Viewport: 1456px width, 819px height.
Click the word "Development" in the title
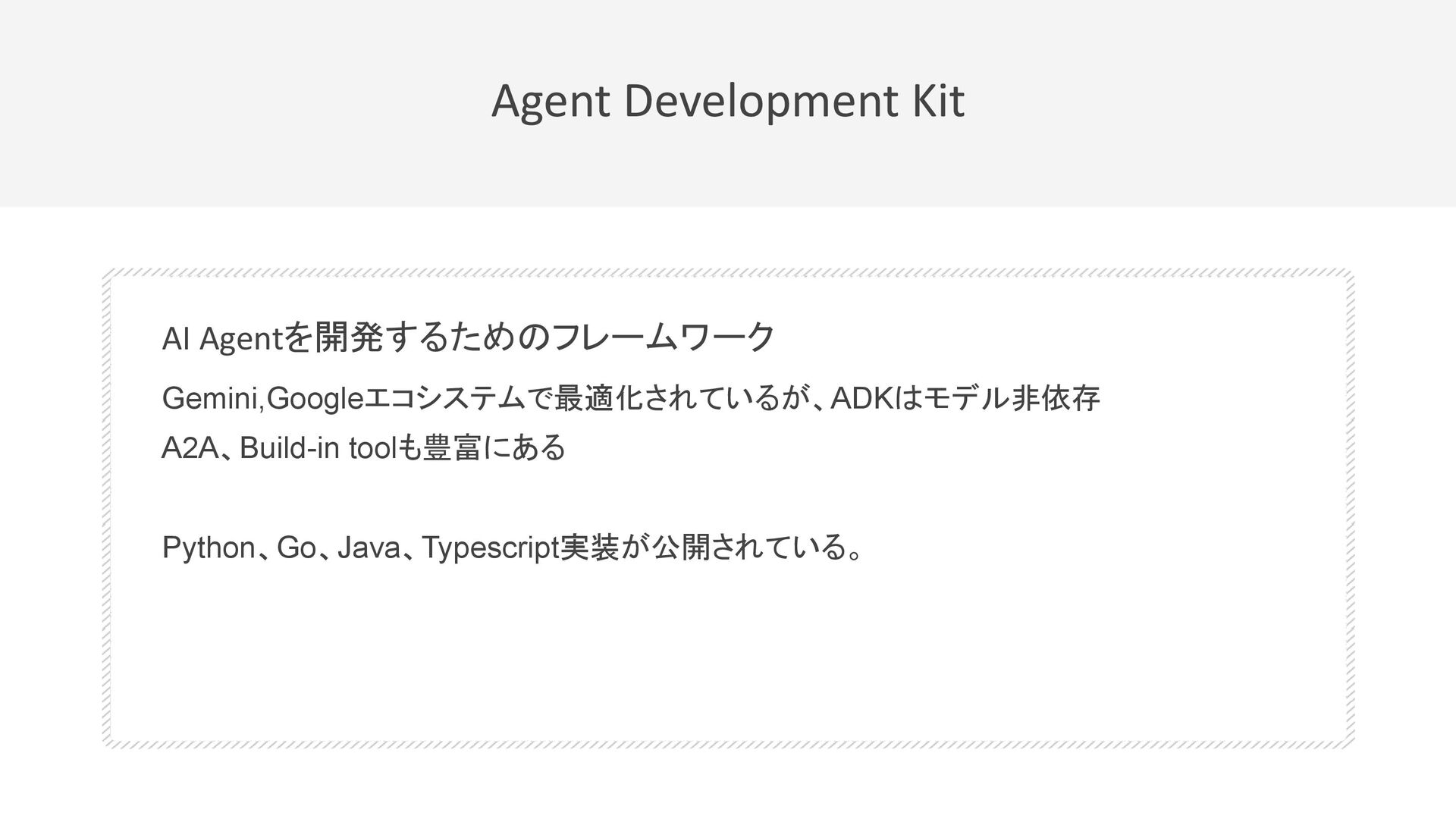pos(760,102)
